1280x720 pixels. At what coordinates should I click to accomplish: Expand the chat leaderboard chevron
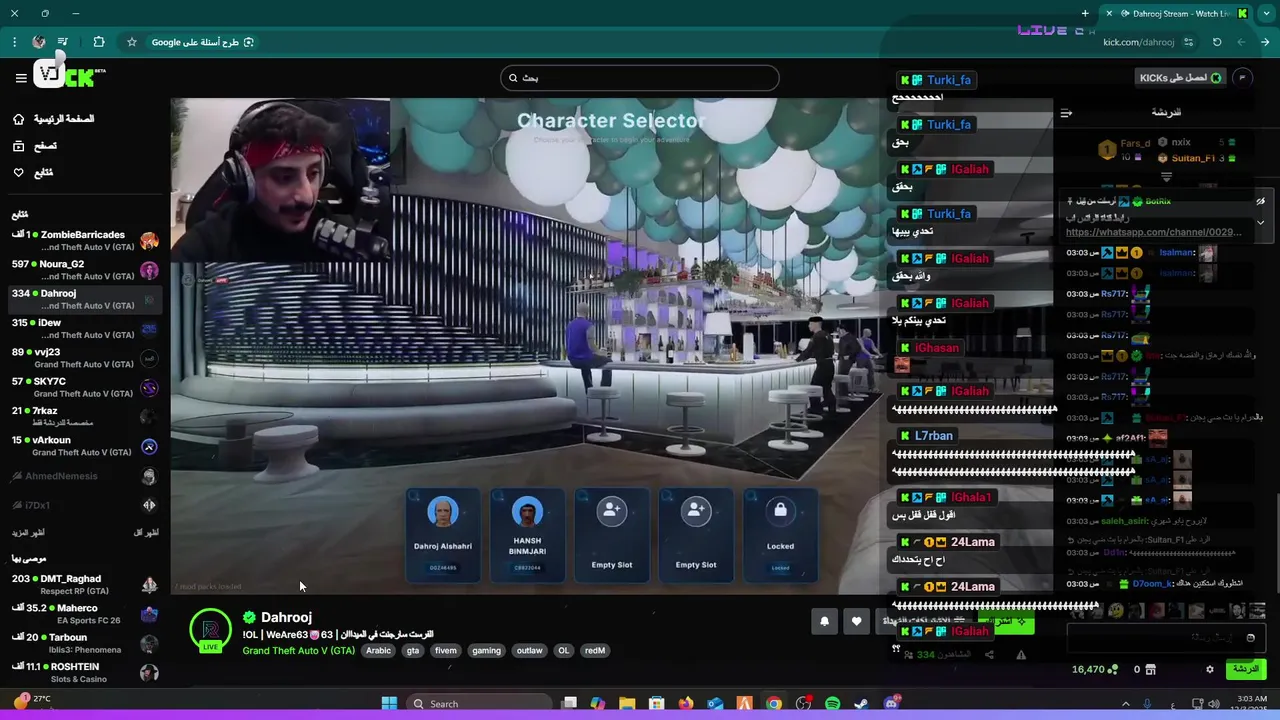point(1166,177)
